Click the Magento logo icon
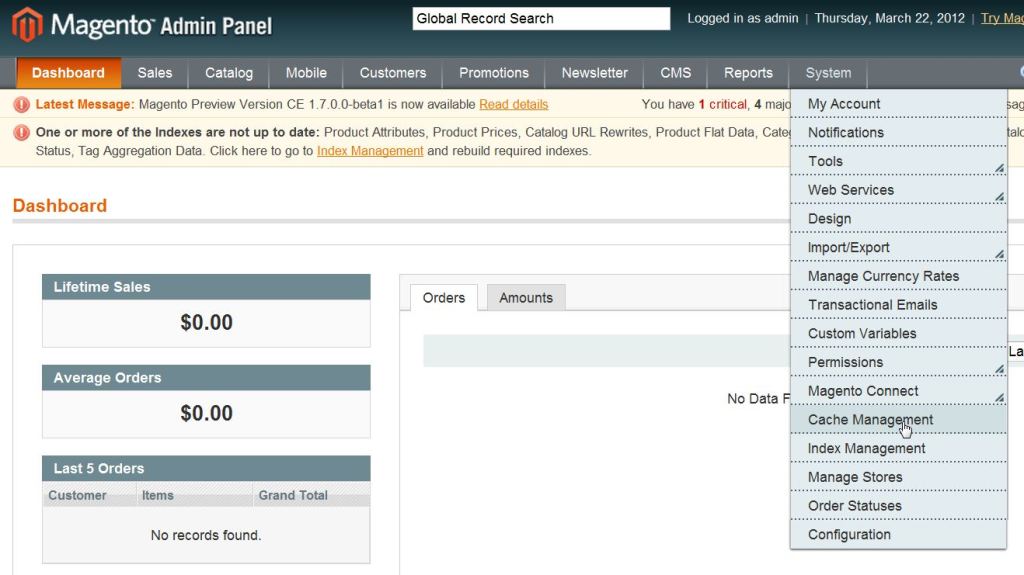1024x575 pixels. point(27,25)
